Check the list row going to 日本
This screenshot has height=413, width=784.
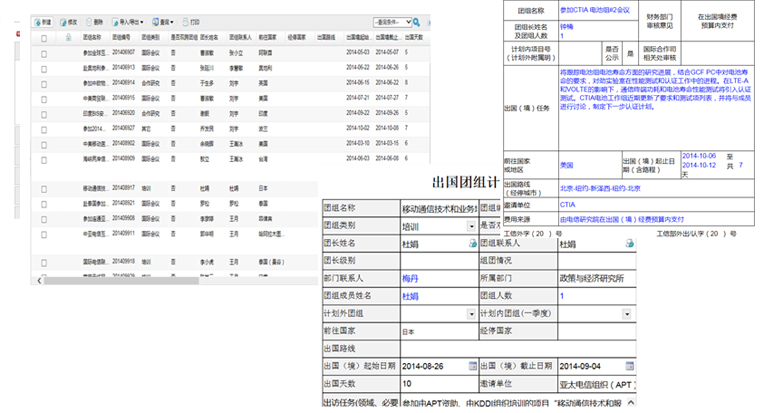coord(44,189)
